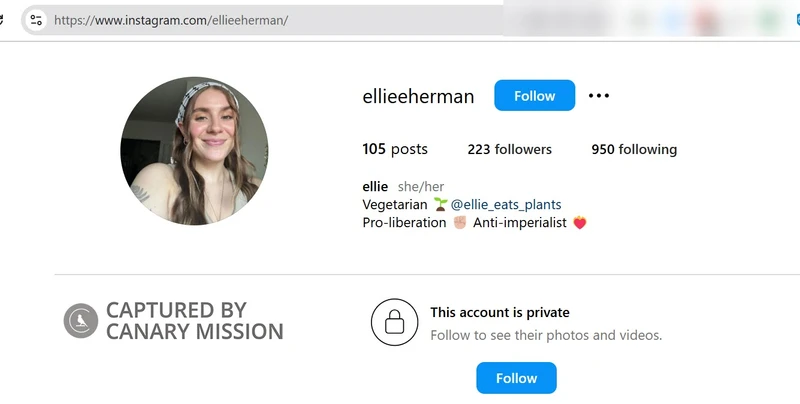Screen dimensions: 800x404
Task: Click the blue shield icon at toolbar edge
Action: 797,20
